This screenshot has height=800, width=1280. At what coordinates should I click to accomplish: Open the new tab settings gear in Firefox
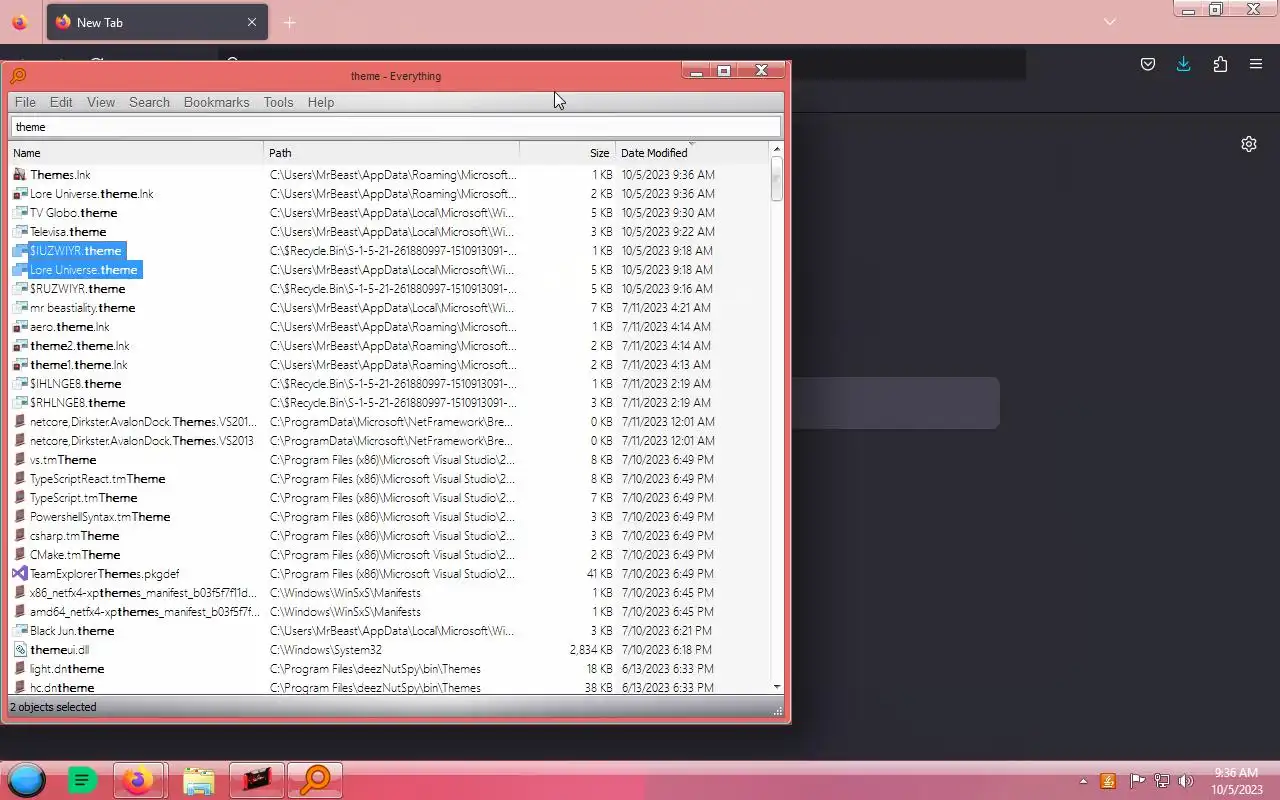point(1249,144)
